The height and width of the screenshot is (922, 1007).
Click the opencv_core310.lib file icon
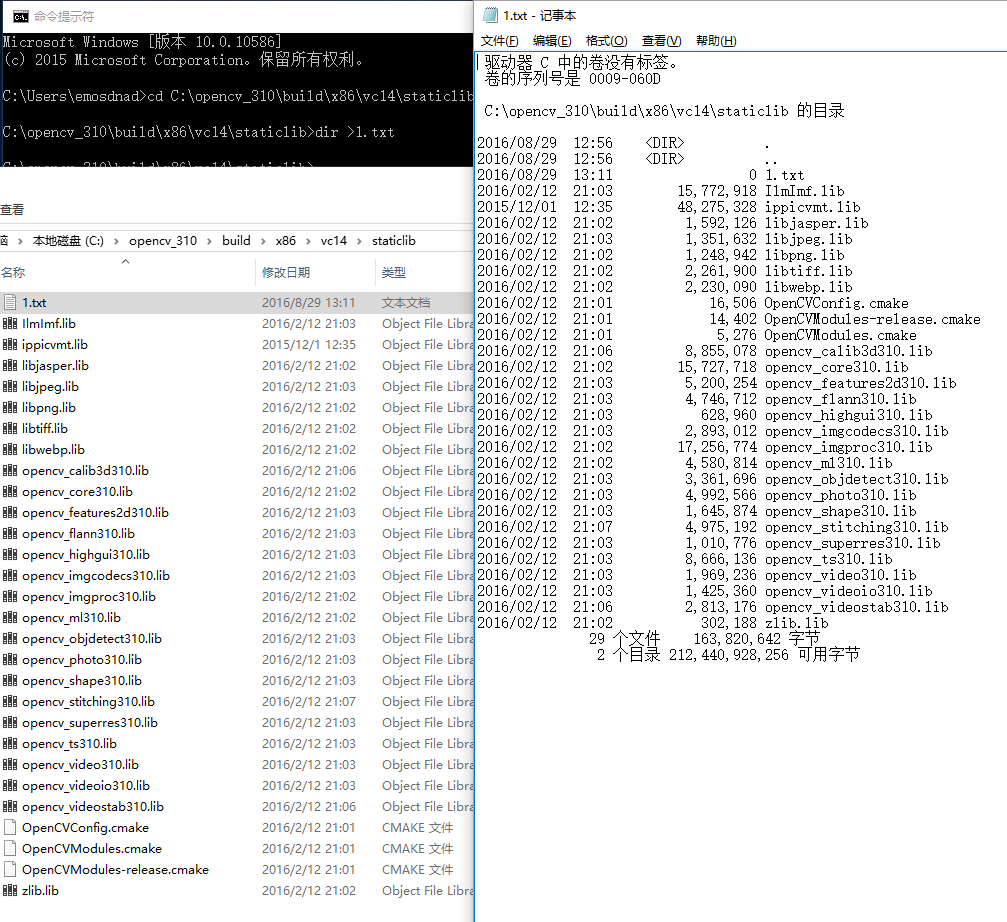click(10, 492)
